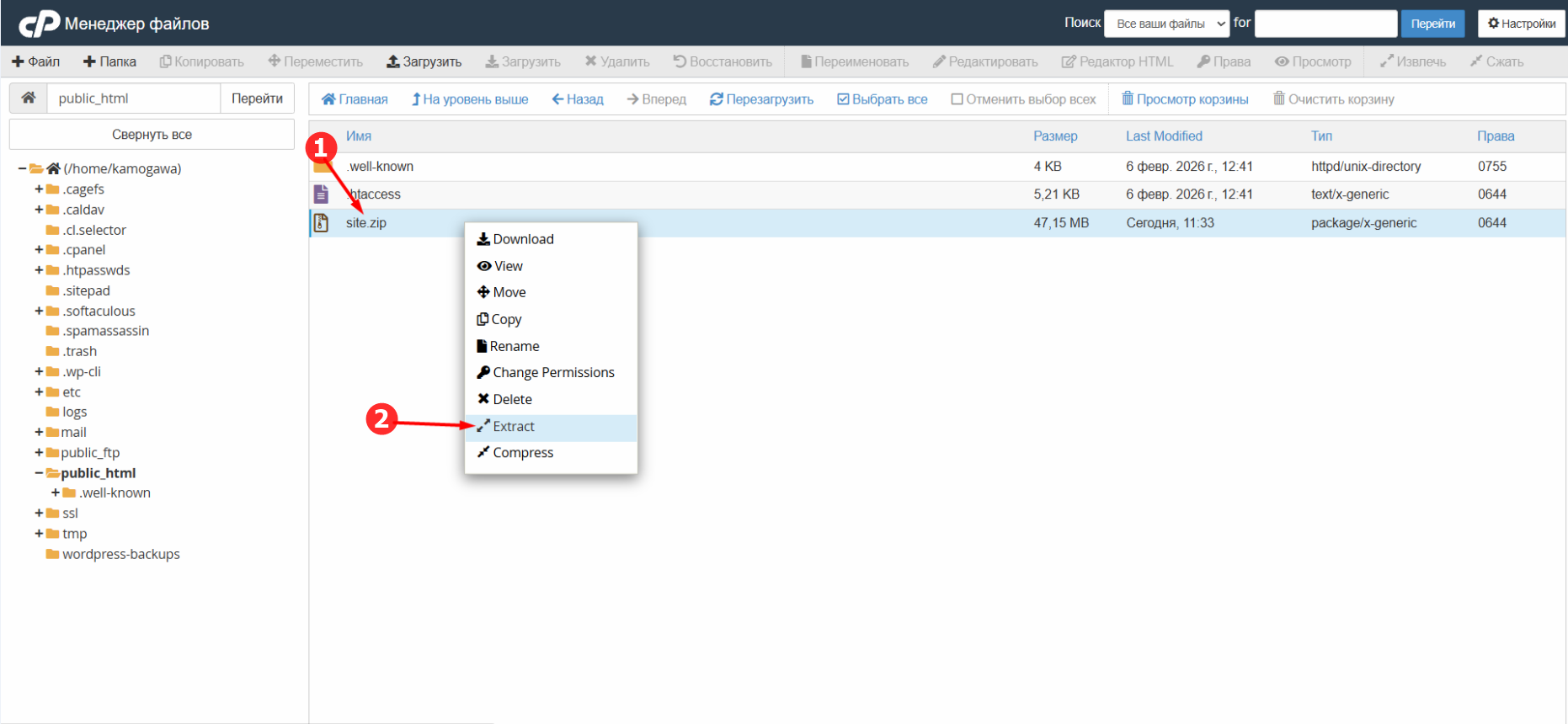Go to Главная in navigation bar
The width and height of the screenshot is (1568, 724).
355,99
